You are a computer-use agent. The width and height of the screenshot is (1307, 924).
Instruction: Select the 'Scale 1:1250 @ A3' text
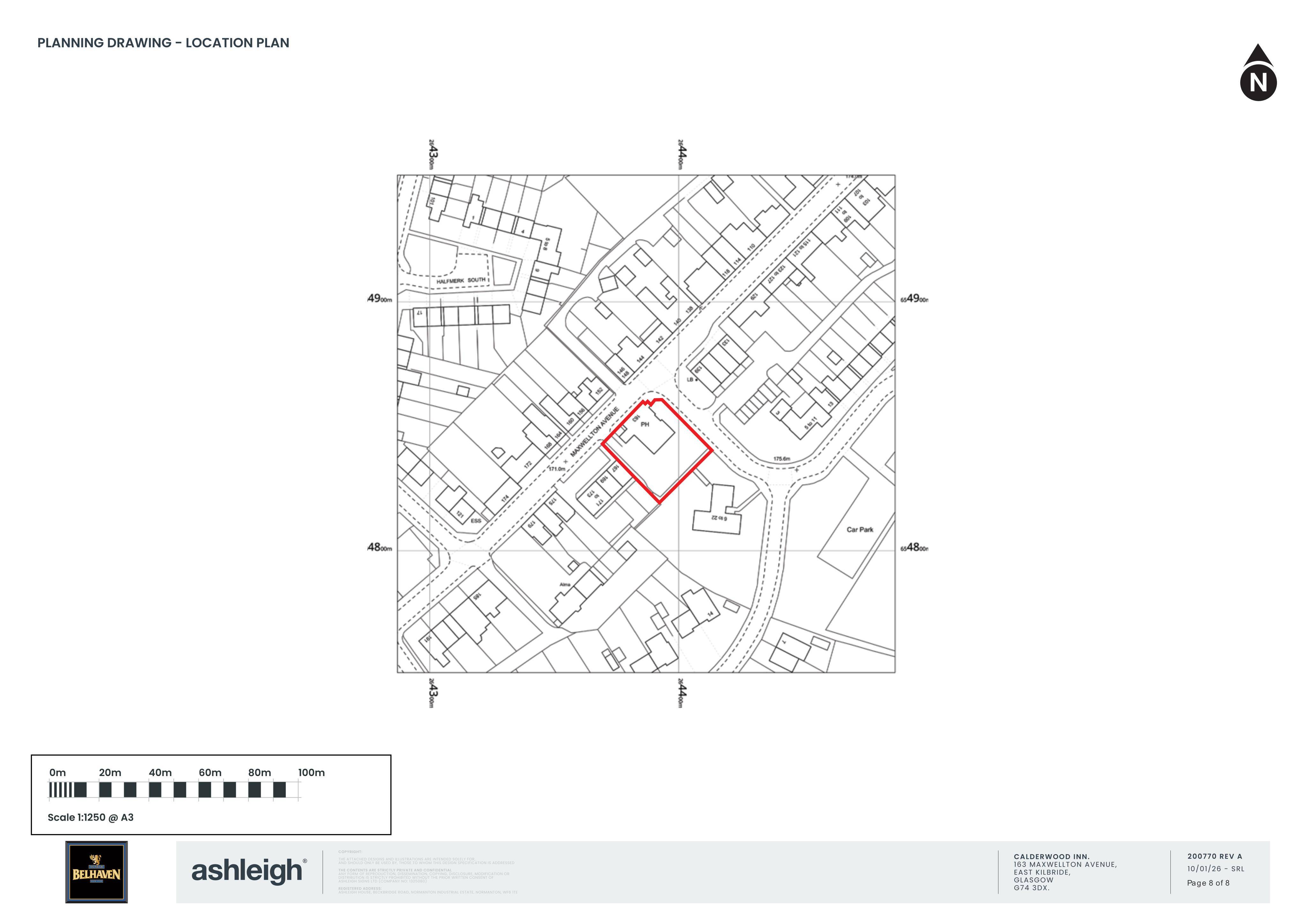point(91,817)
